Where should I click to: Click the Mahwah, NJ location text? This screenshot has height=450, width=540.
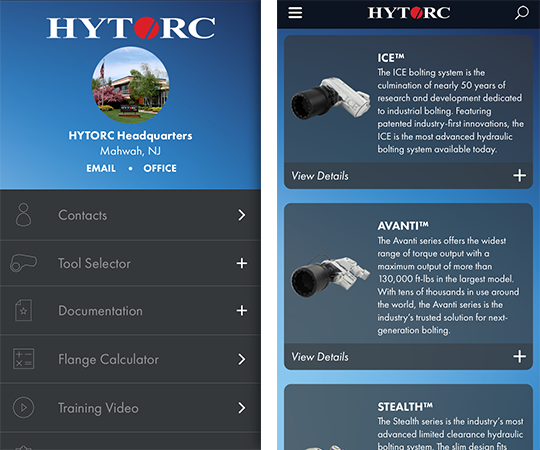pos(131,151)
